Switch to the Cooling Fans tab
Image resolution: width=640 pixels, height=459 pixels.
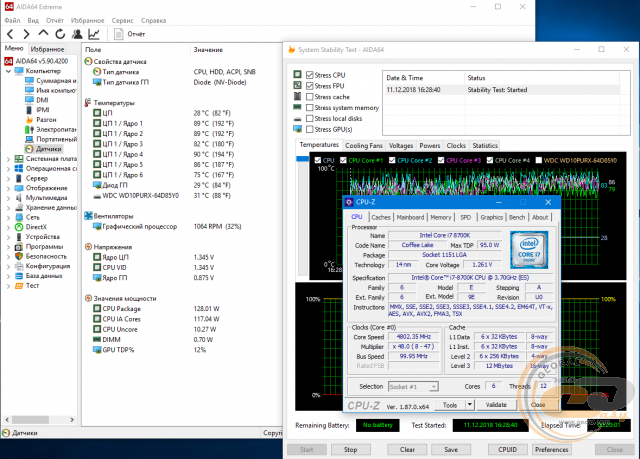[364, 146]
